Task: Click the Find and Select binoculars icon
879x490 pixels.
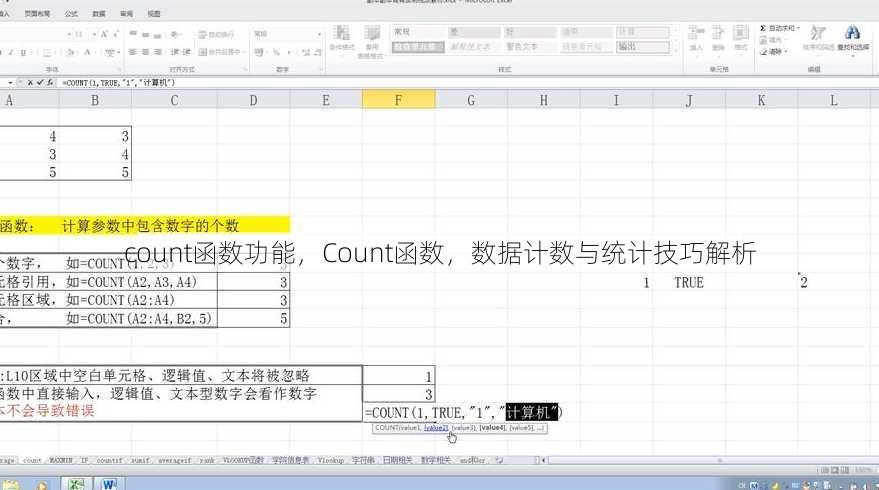Action: click(x=852, y=33)
